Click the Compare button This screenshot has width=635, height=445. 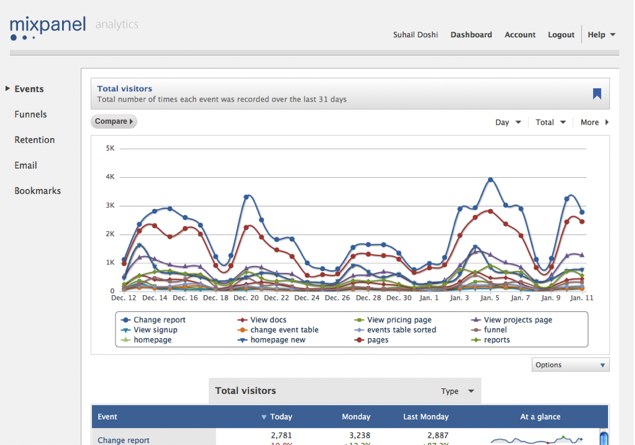click(x=114, y=122)
